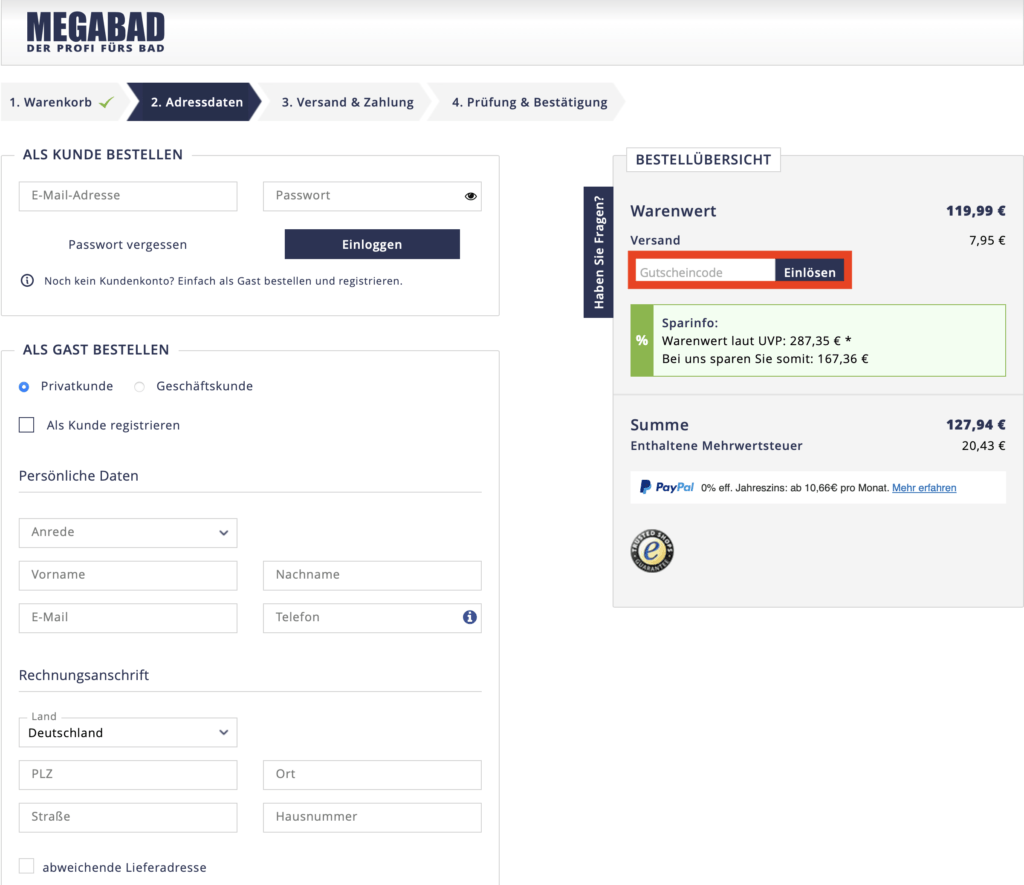
Task: Focus the Straße field
Action: (128, 818)
